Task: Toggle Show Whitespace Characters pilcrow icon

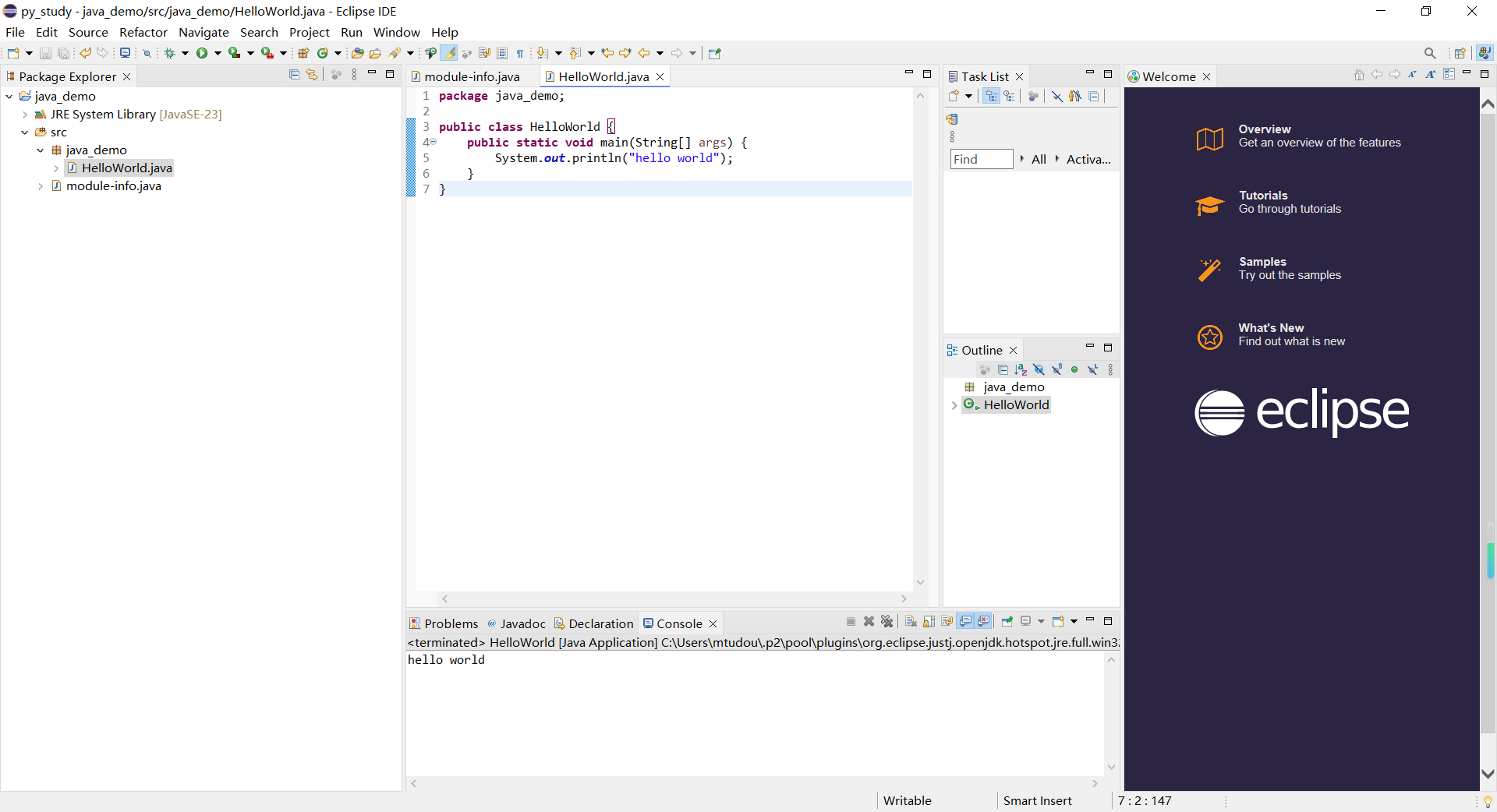Action: tap(520, 53)
